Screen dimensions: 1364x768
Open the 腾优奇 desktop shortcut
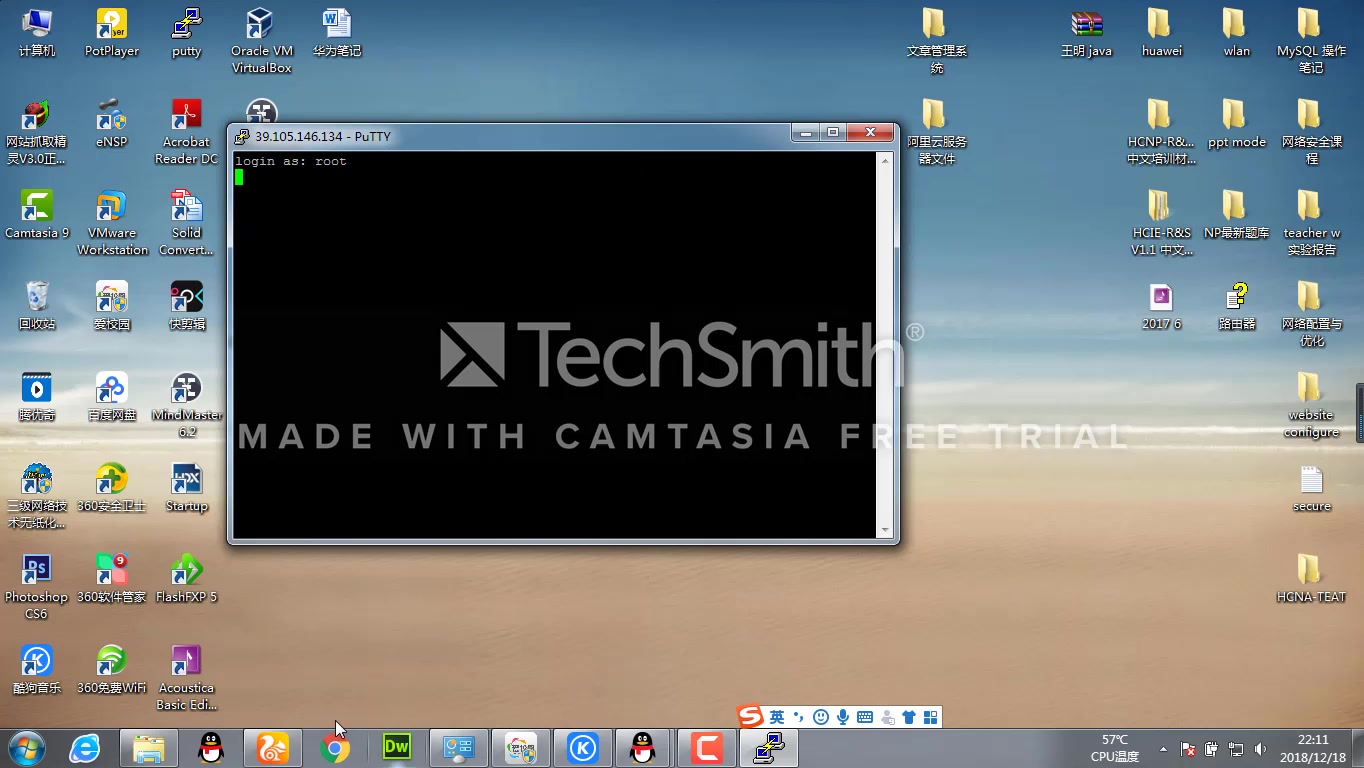[x=37, y=396]
